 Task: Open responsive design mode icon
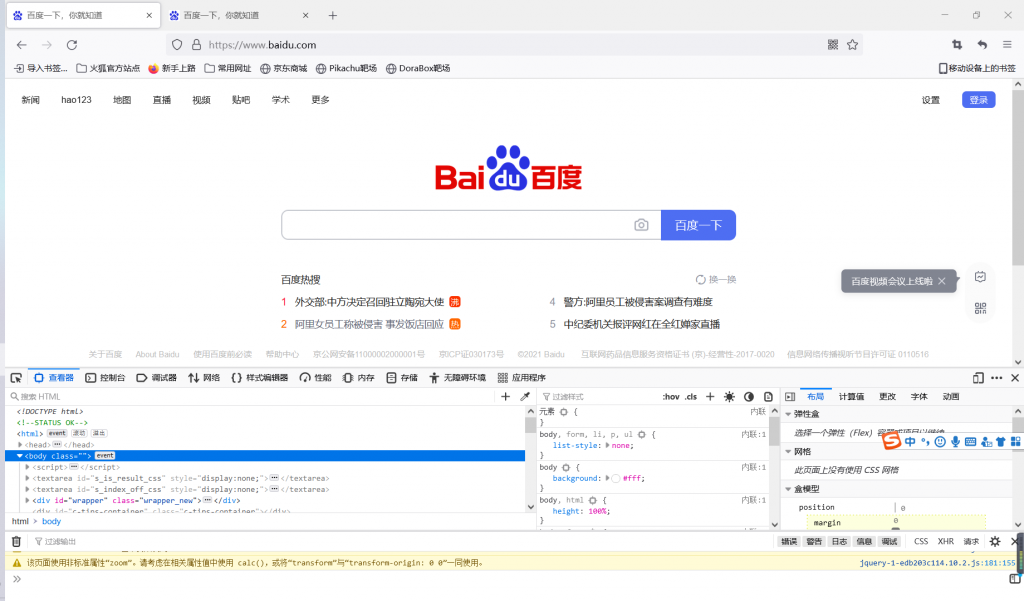[x=978, y=378]
